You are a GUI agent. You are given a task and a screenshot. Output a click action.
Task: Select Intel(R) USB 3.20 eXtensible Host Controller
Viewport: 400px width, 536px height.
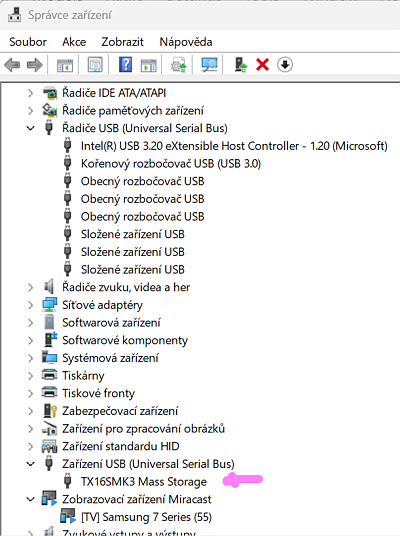click(x=234, y=146)
